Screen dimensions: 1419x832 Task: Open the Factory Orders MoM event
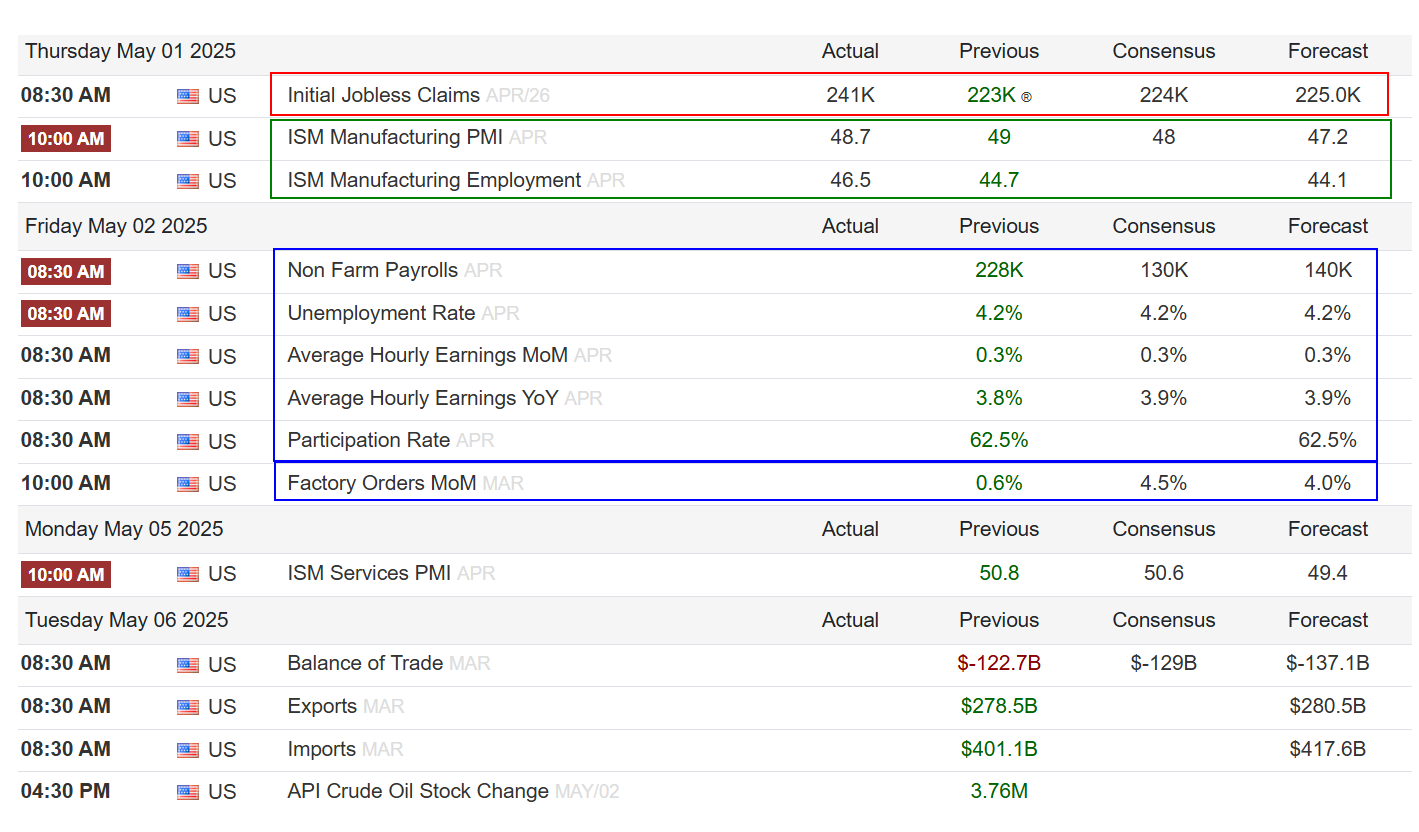click(381, 483)
